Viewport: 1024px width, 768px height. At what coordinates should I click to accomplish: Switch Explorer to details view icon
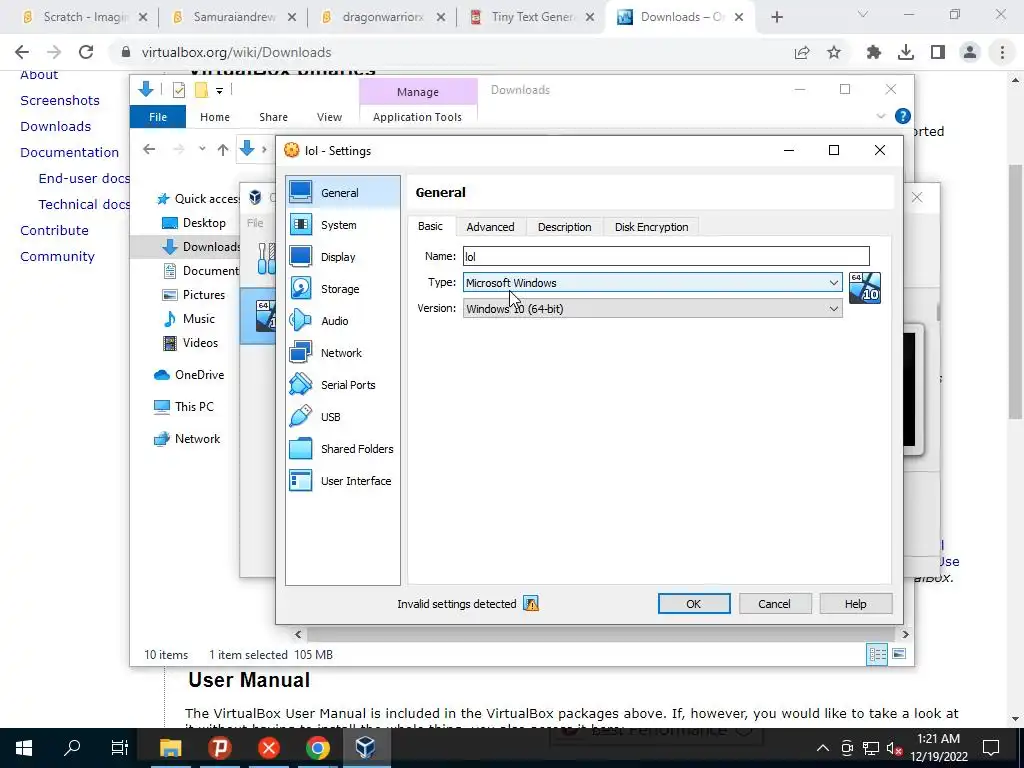(877, 654)
